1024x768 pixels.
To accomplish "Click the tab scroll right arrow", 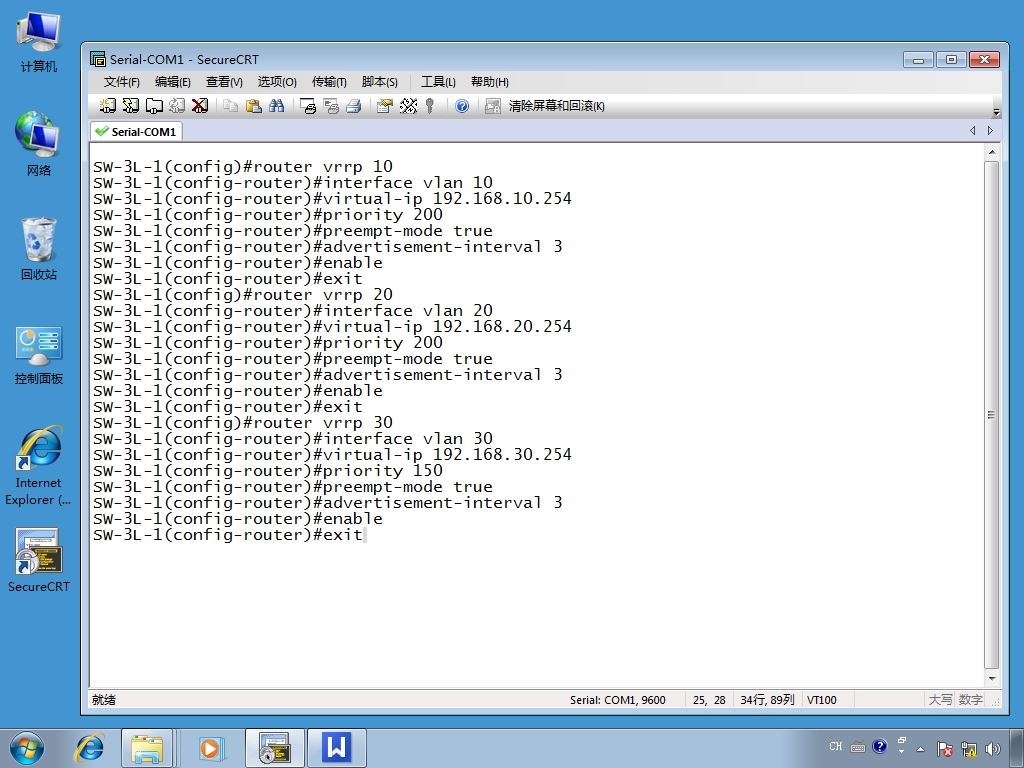I will [x=990, y=131].
